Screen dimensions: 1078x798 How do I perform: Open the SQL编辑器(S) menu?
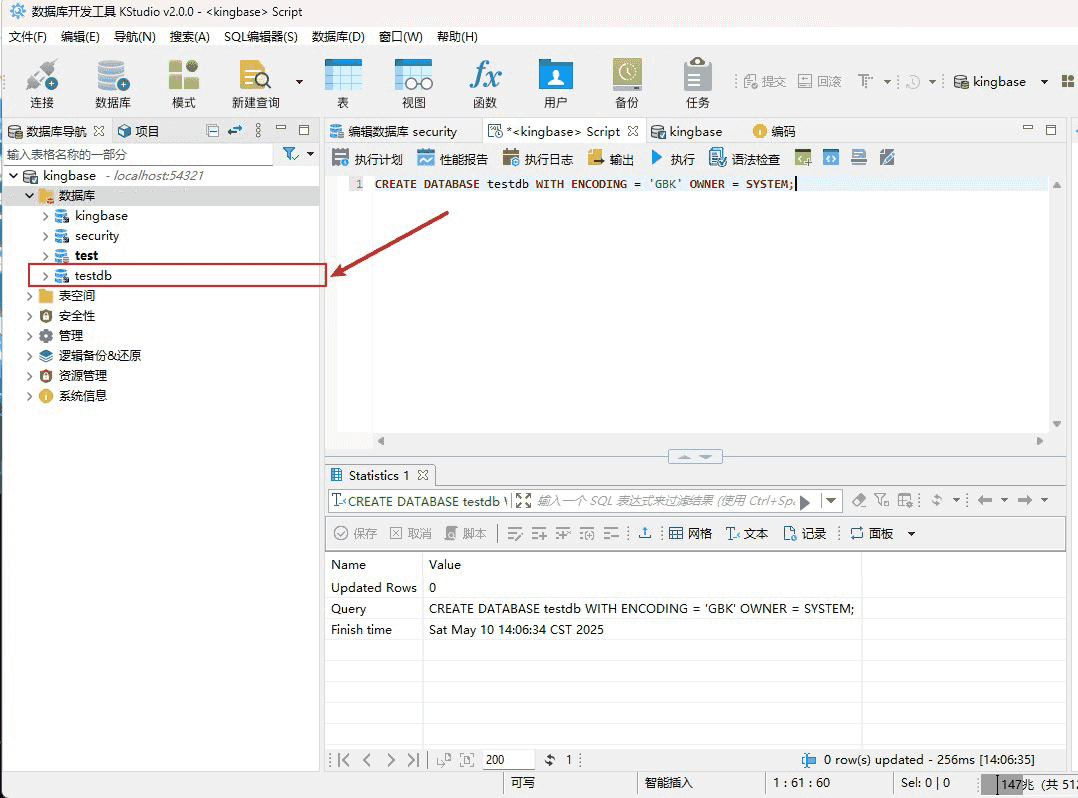[261, 36]
